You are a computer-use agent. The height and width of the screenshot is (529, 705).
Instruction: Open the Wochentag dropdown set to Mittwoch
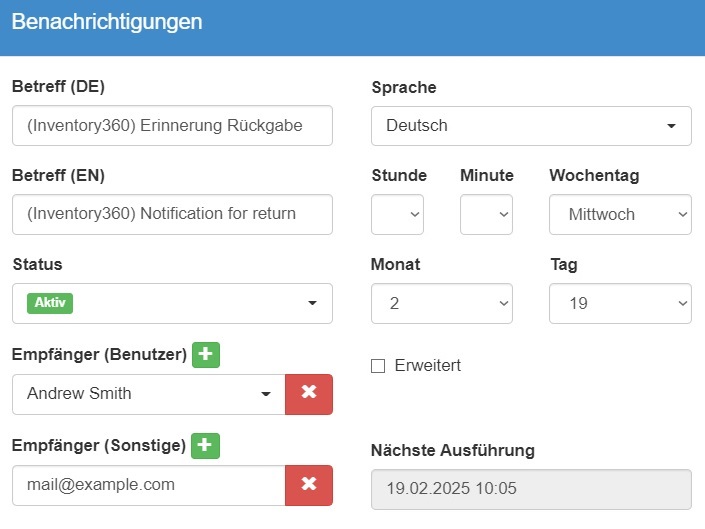[620, 215]
